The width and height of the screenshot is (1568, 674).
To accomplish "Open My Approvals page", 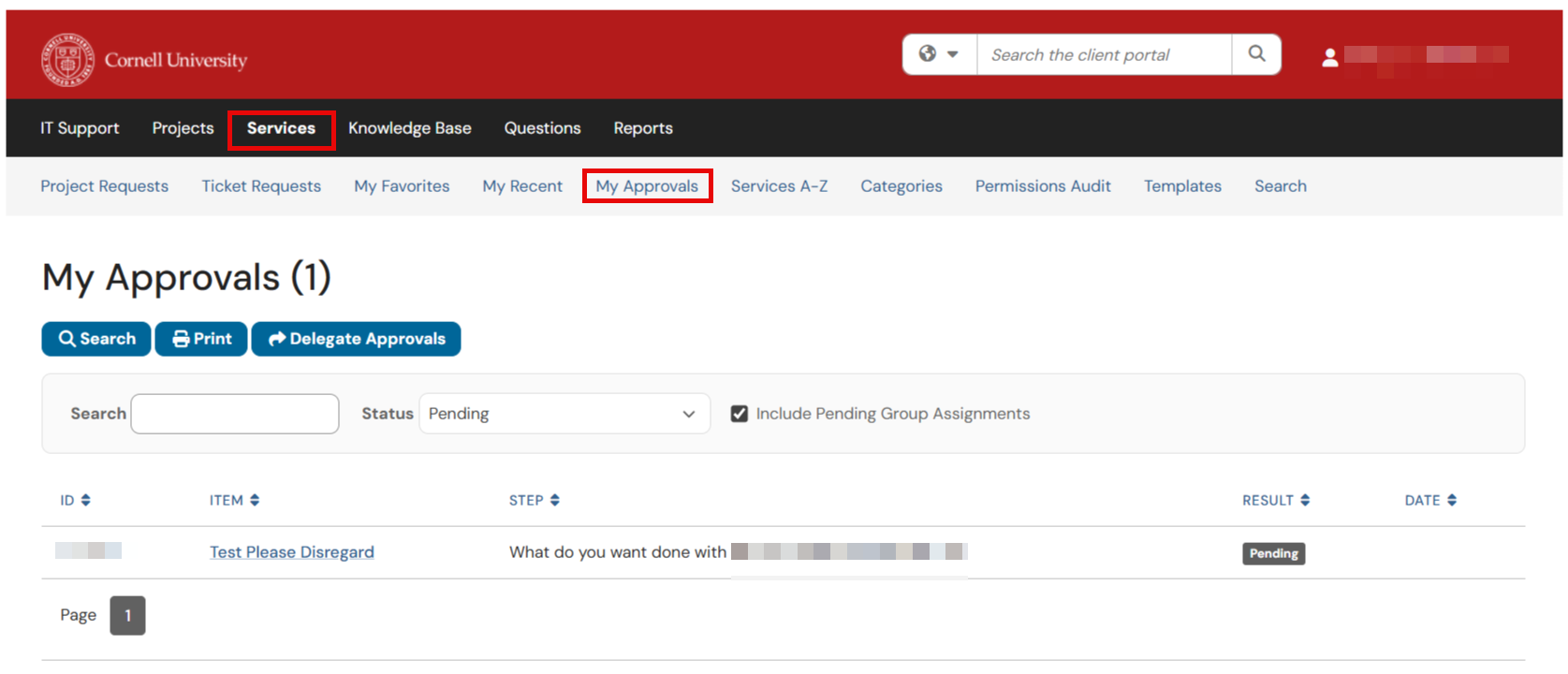I will coord(647,186).
